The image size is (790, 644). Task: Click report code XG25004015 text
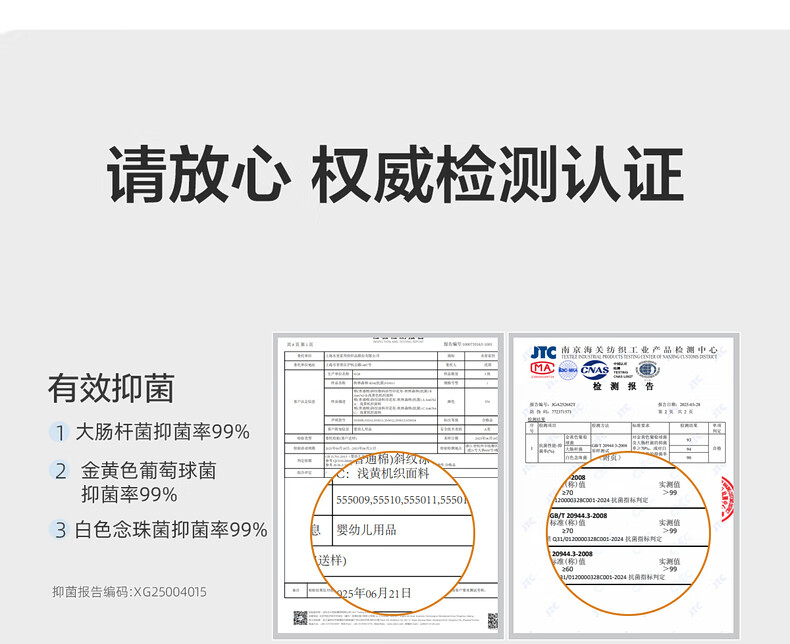point(129,592)
